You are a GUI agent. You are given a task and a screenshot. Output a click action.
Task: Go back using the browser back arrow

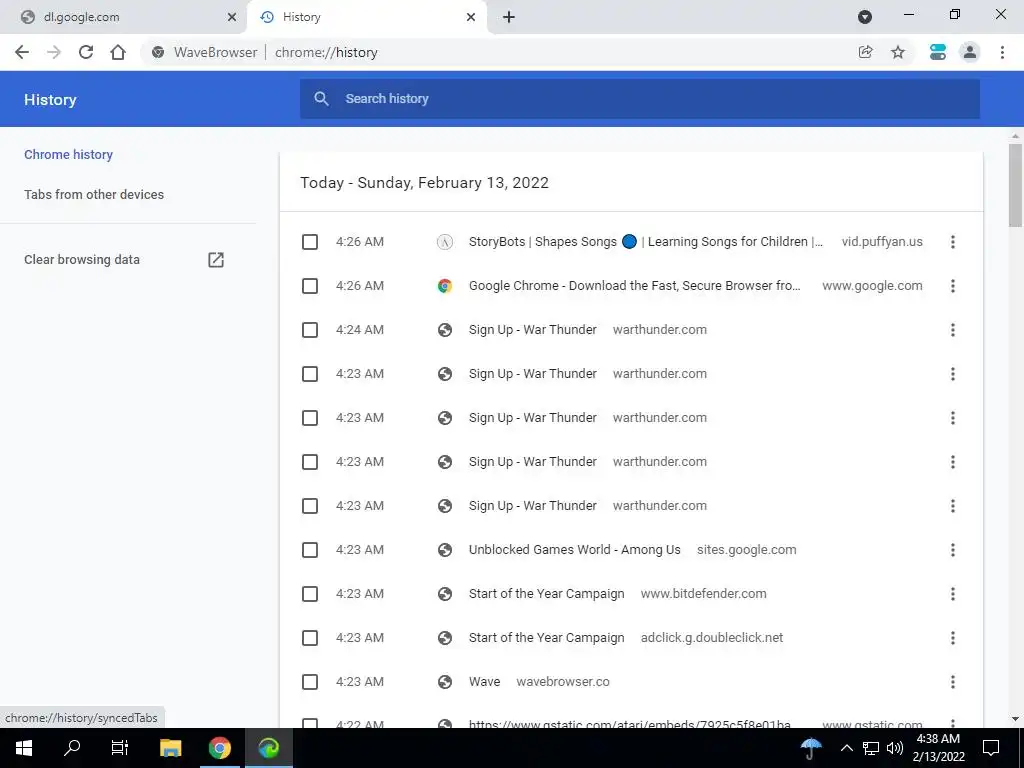click(x=22, y=52)
